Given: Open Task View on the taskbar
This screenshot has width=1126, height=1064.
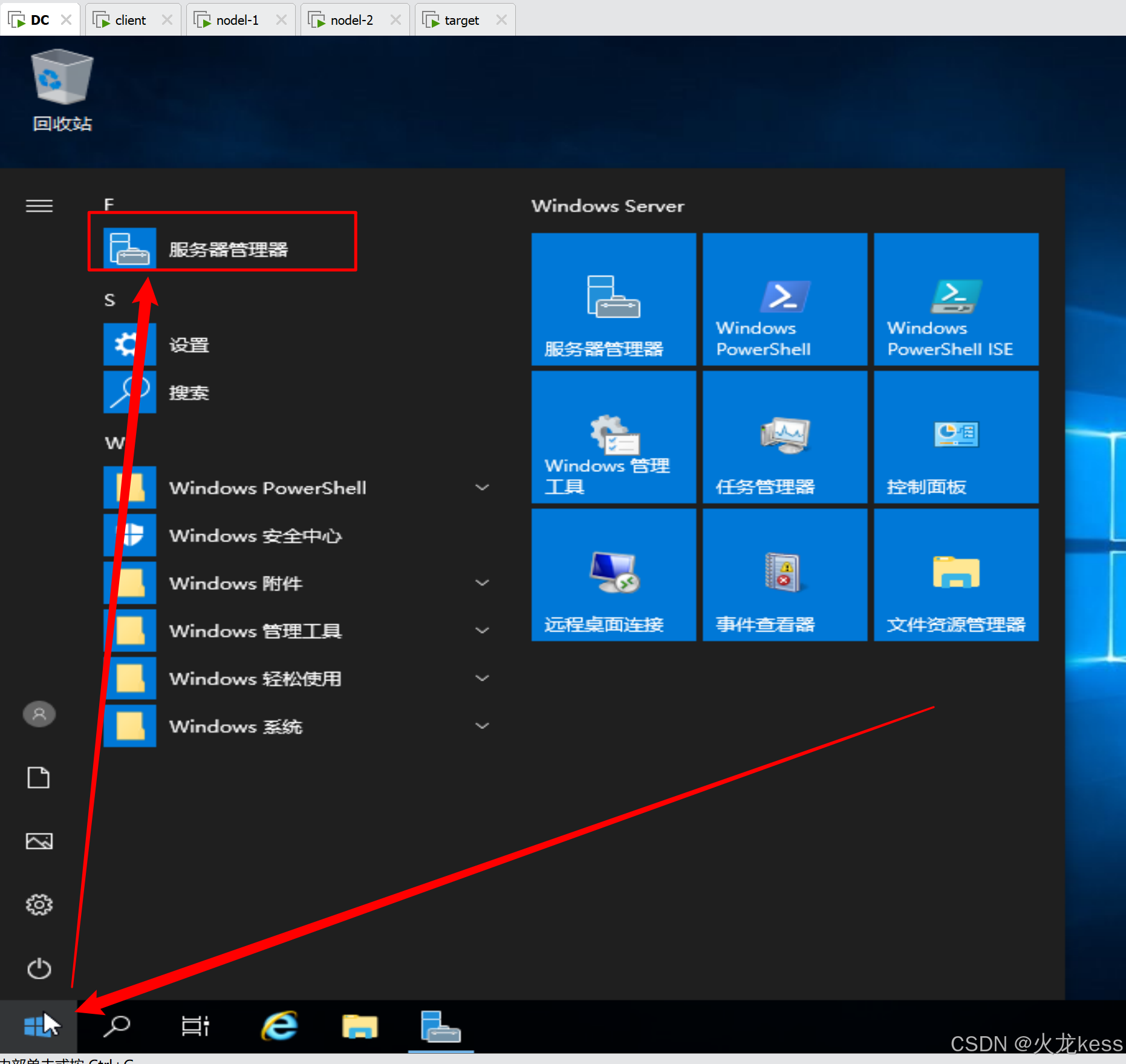Looking at the screenshot, I should point(195,1026).
